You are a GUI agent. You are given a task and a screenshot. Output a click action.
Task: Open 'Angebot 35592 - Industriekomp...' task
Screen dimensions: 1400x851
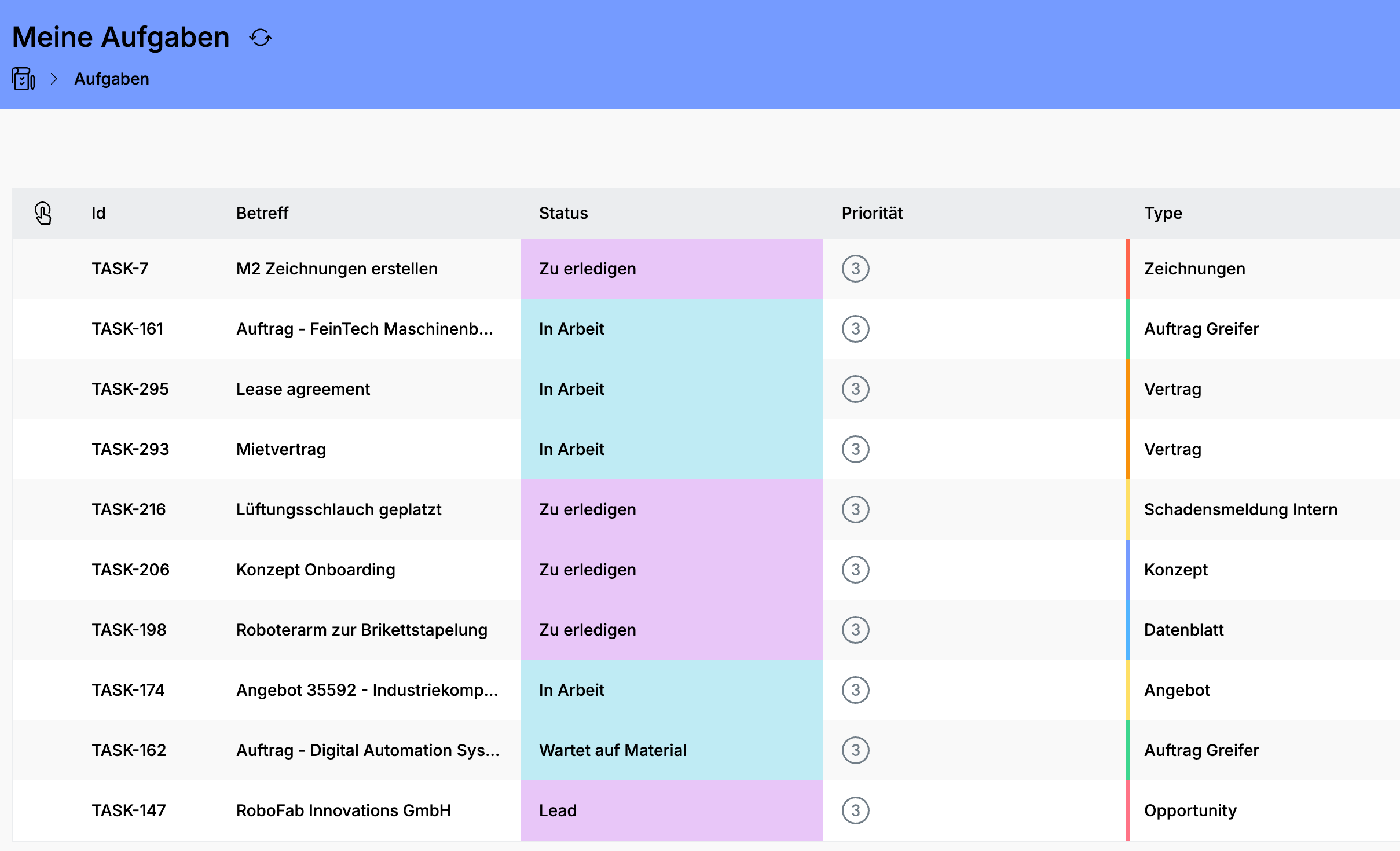[367, 690]
